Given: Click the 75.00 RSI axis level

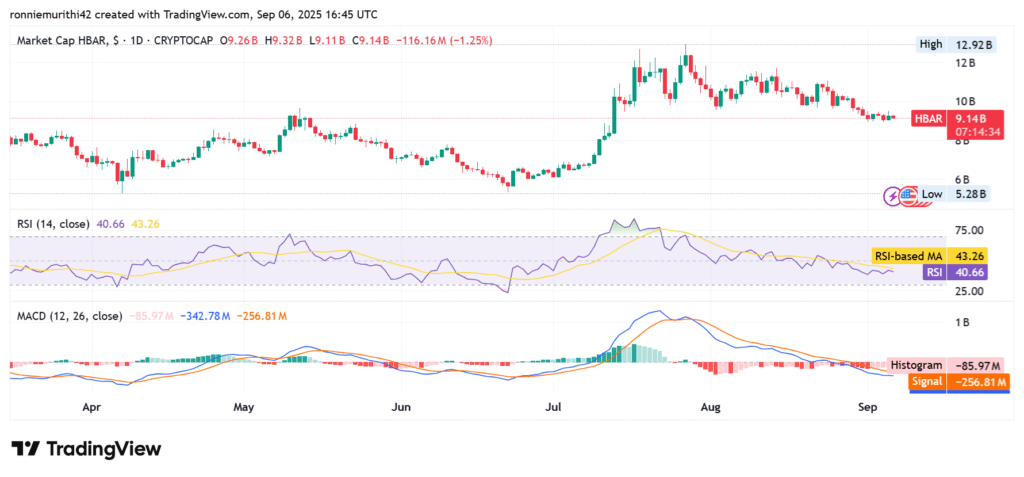Looking at the screenshot, I should 969,230.
